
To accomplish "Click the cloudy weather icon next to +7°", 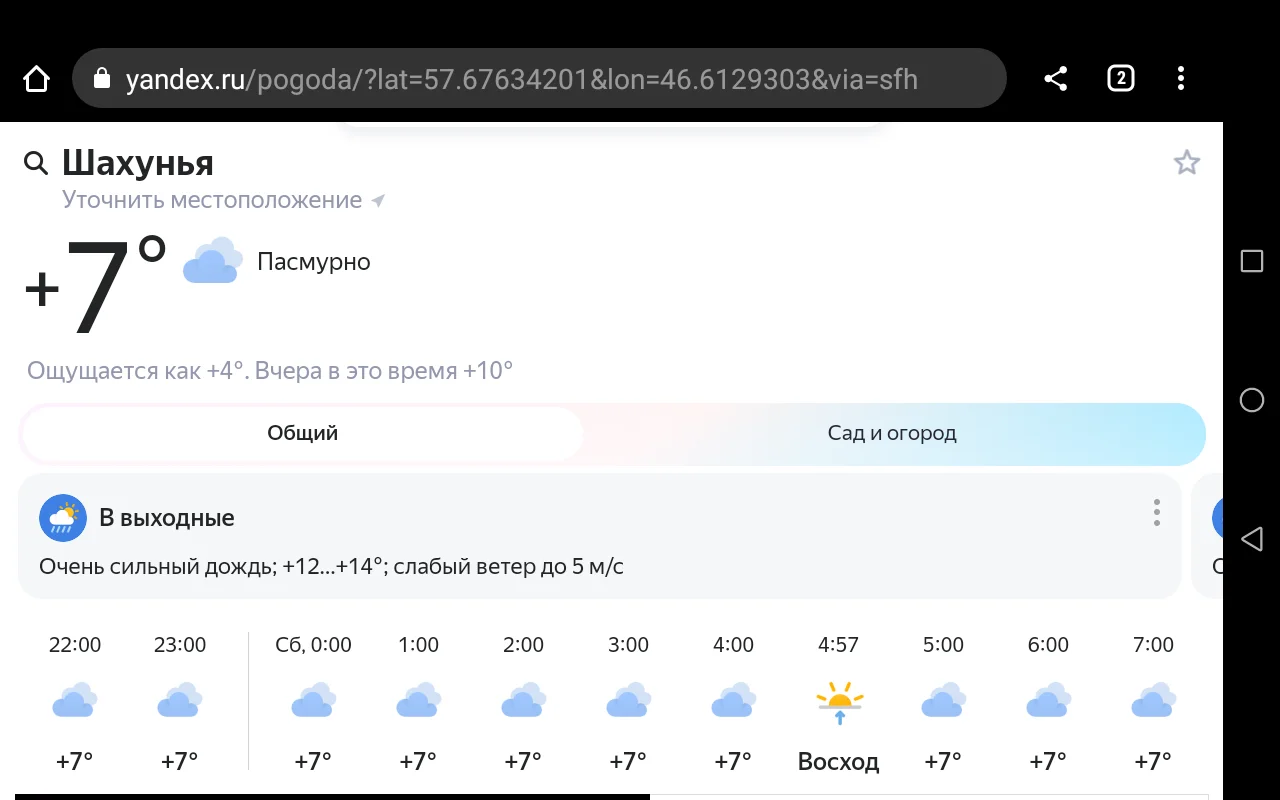I will pos(211,260).
